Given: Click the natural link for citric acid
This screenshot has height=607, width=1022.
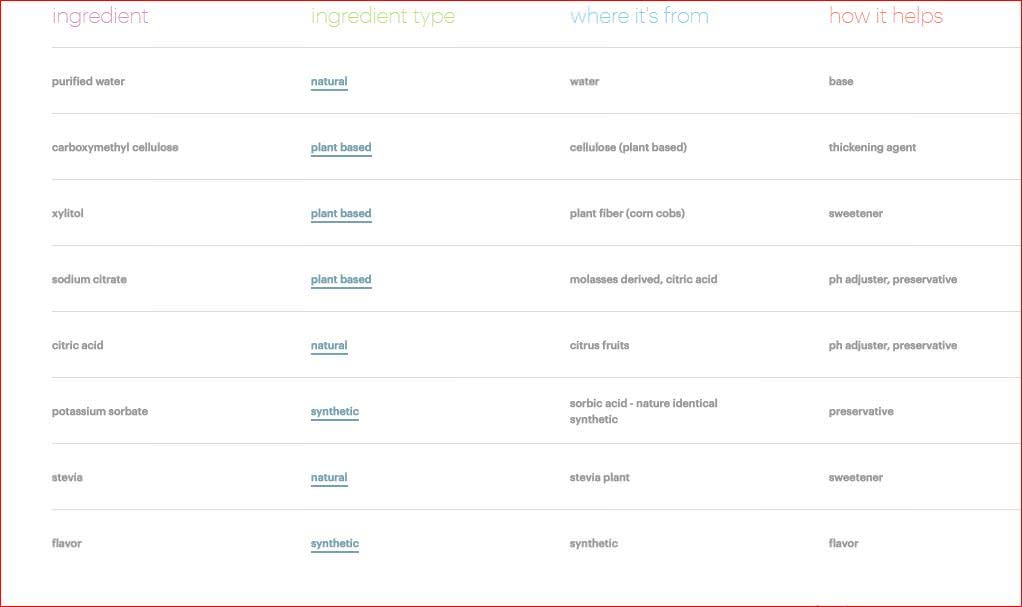Looking at the screenshot, I should pos(329,346).
